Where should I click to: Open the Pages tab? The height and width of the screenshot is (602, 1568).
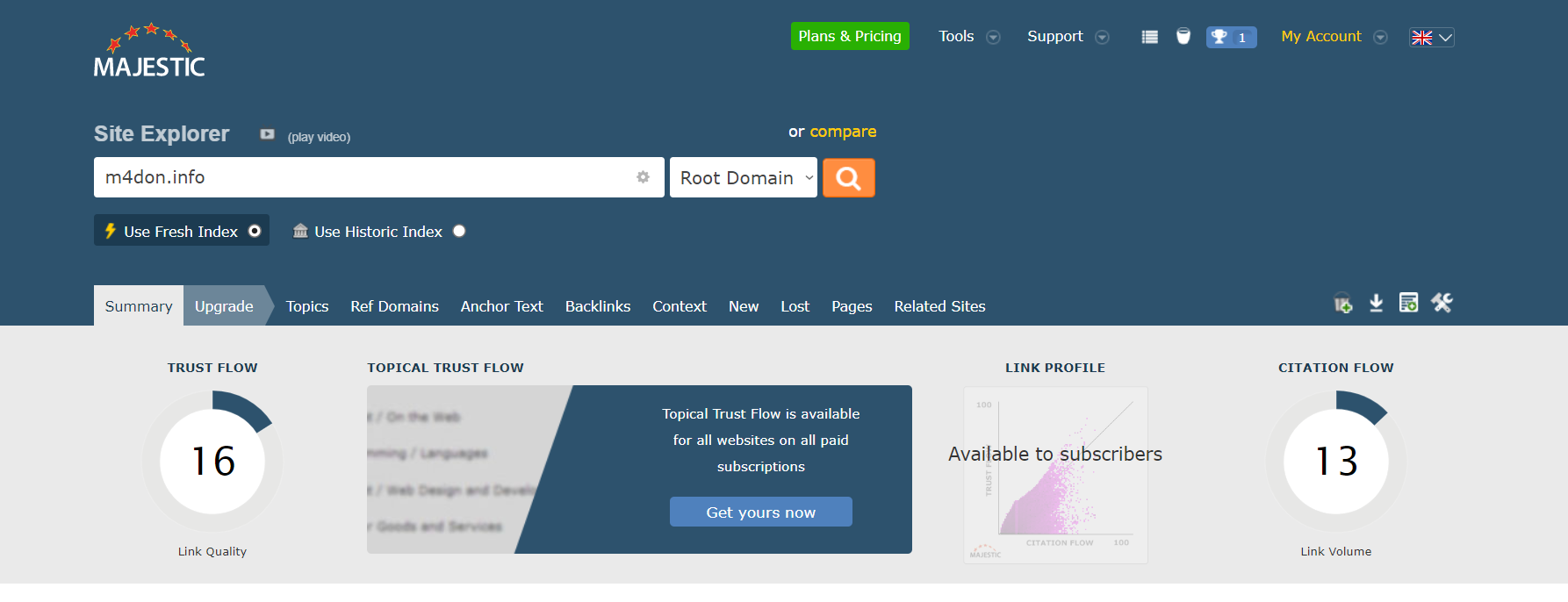pyautogui.click(x=852, y=306)
